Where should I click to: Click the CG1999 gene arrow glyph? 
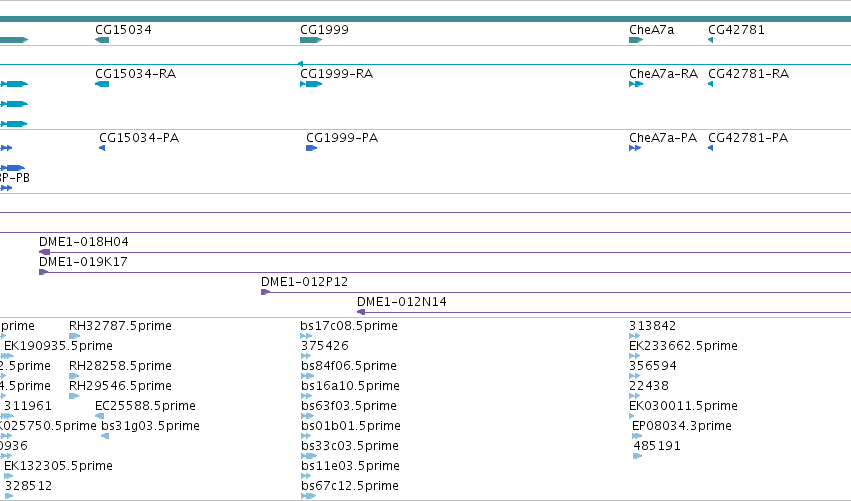tap(311, 40)
